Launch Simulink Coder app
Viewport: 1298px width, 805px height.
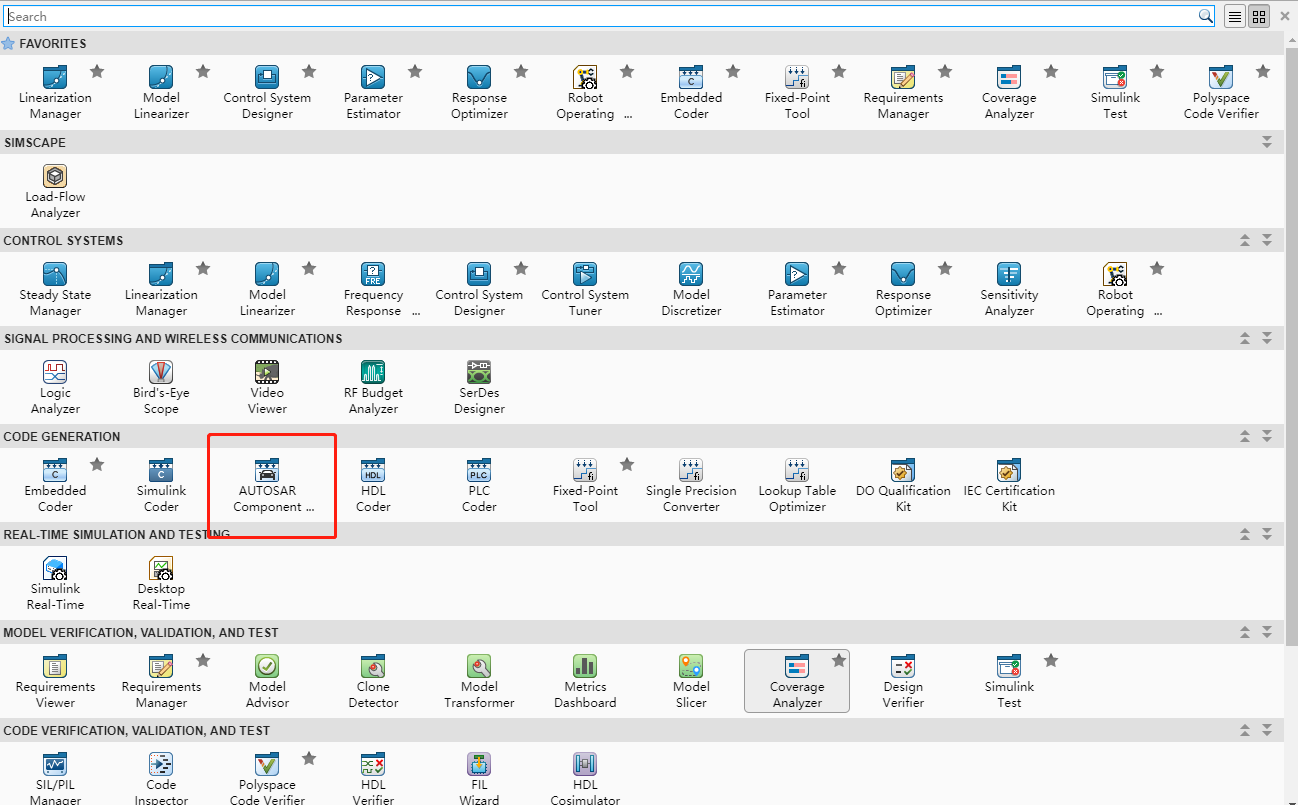pyautogui.click(x=161, y=485)
